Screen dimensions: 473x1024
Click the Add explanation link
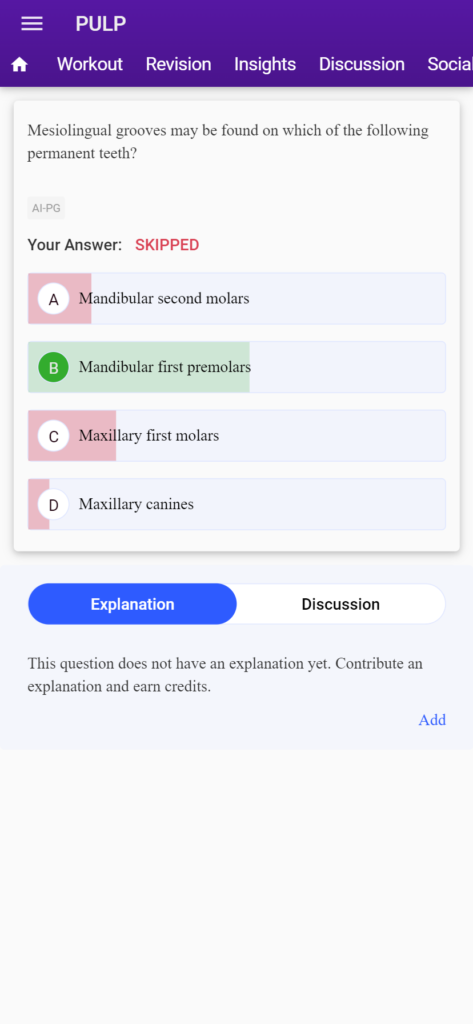pos(432,720)
